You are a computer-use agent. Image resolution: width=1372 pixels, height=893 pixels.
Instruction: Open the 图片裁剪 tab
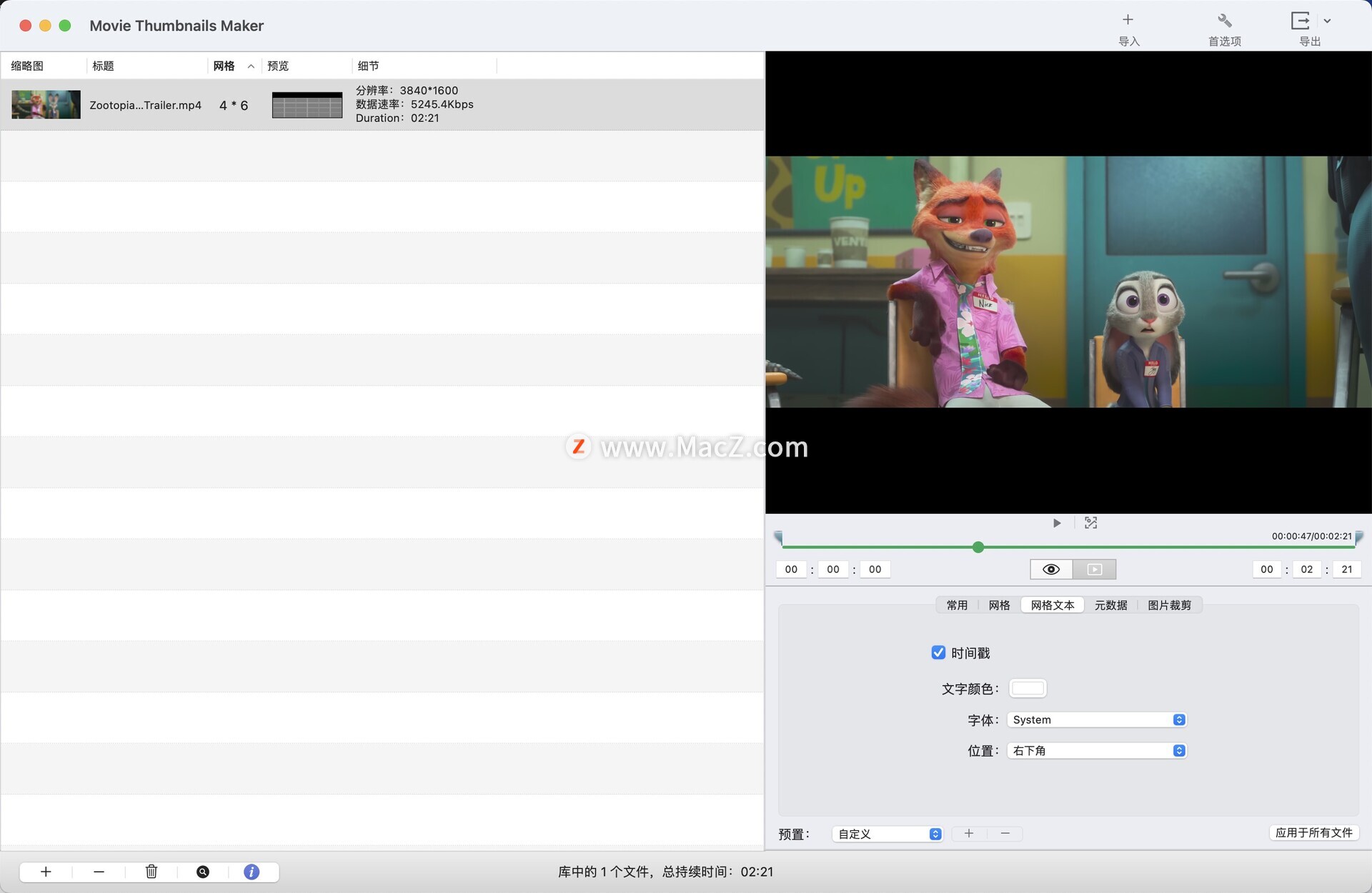pos(1170,605)
